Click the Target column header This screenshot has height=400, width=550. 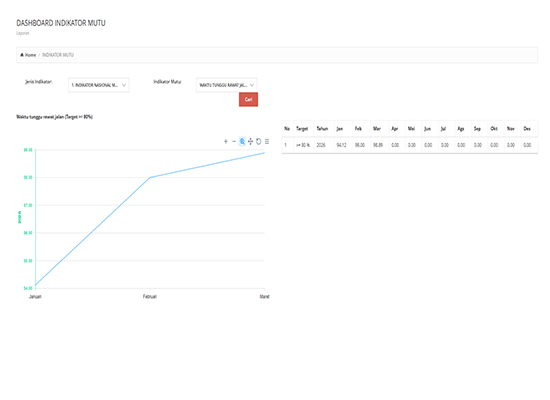(x=302, y=129)
